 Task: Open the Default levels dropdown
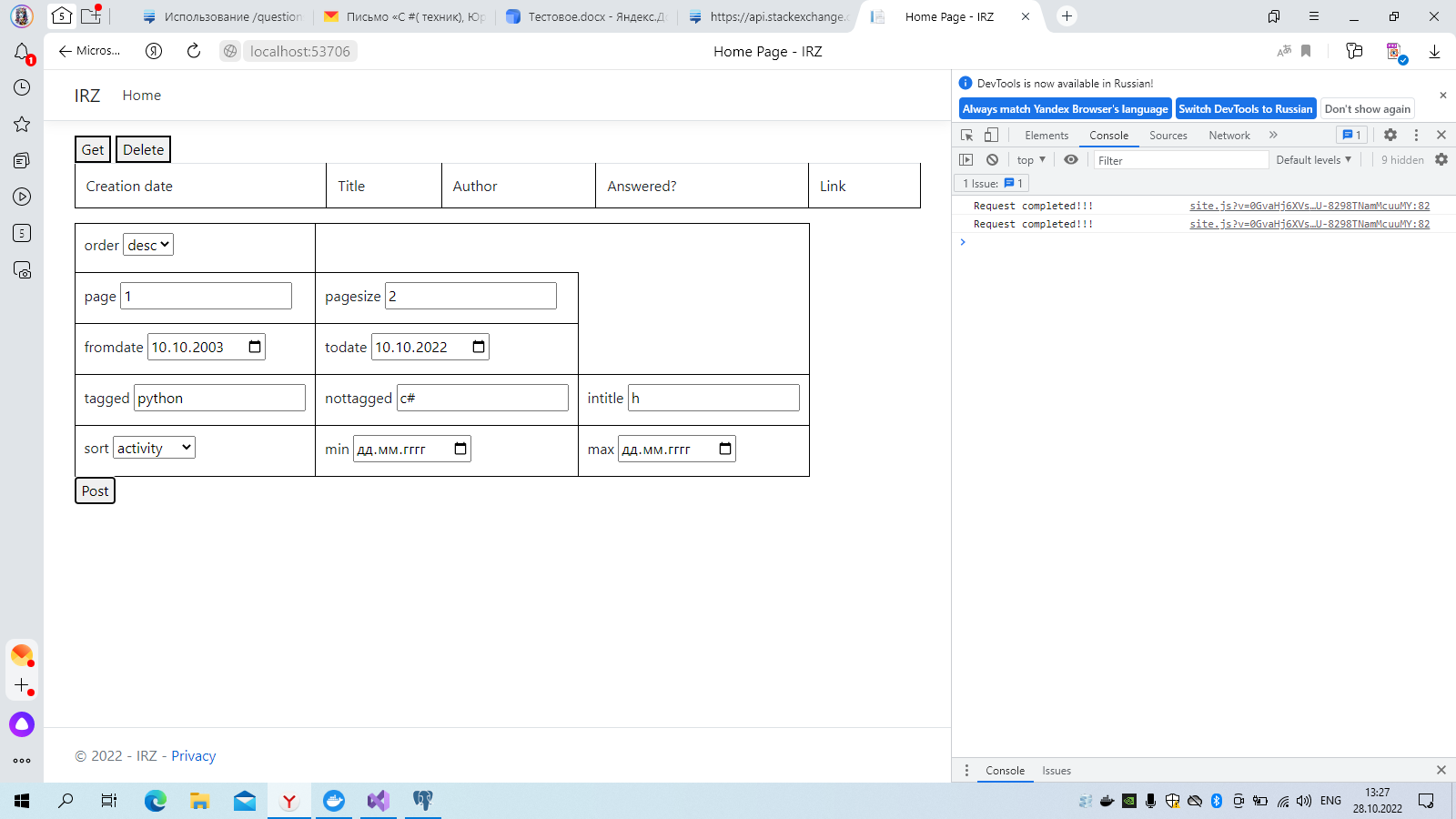click(x=1313, y=159)
